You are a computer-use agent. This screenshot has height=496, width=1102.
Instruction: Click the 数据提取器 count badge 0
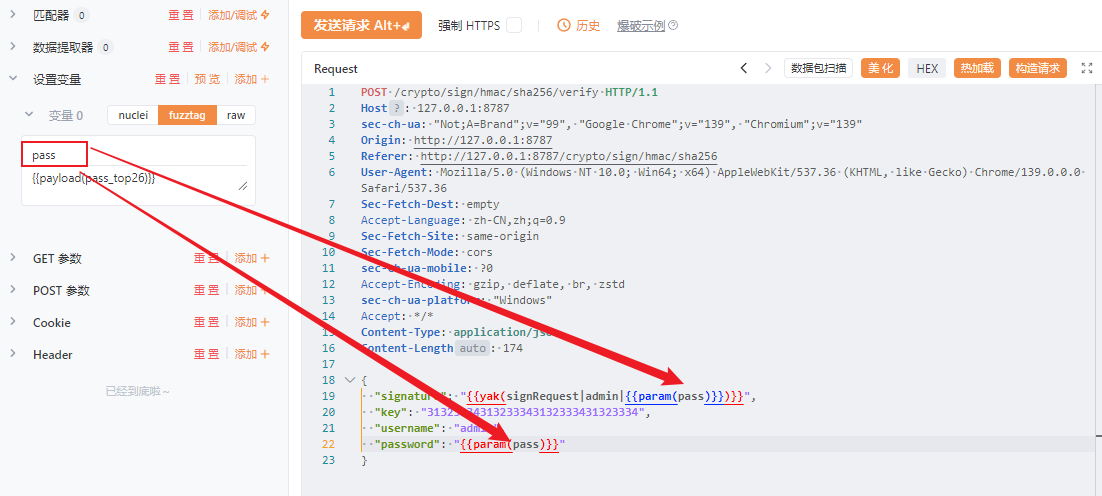[x=105, y=47]
